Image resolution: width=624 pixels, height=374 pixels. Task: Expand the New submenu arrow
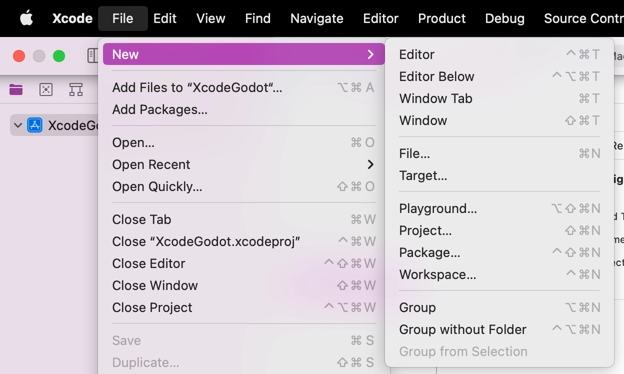[x=370, y=54]
